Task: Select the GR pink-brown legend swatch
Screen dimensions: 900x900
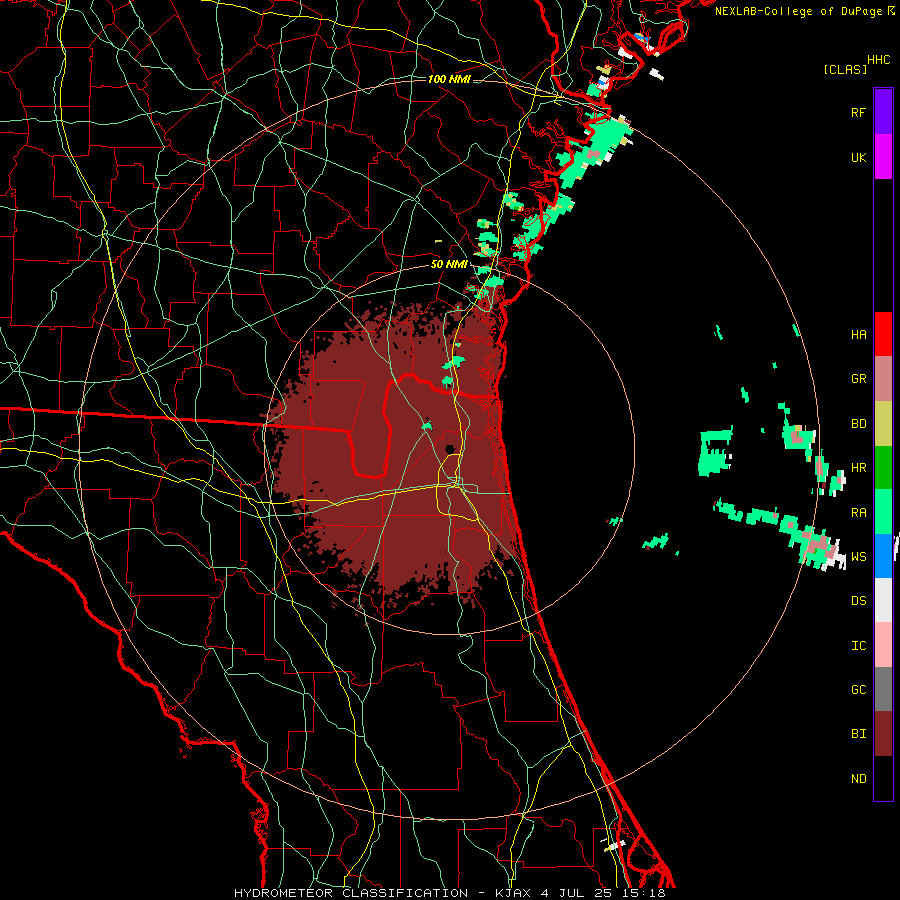Action: 883,378
